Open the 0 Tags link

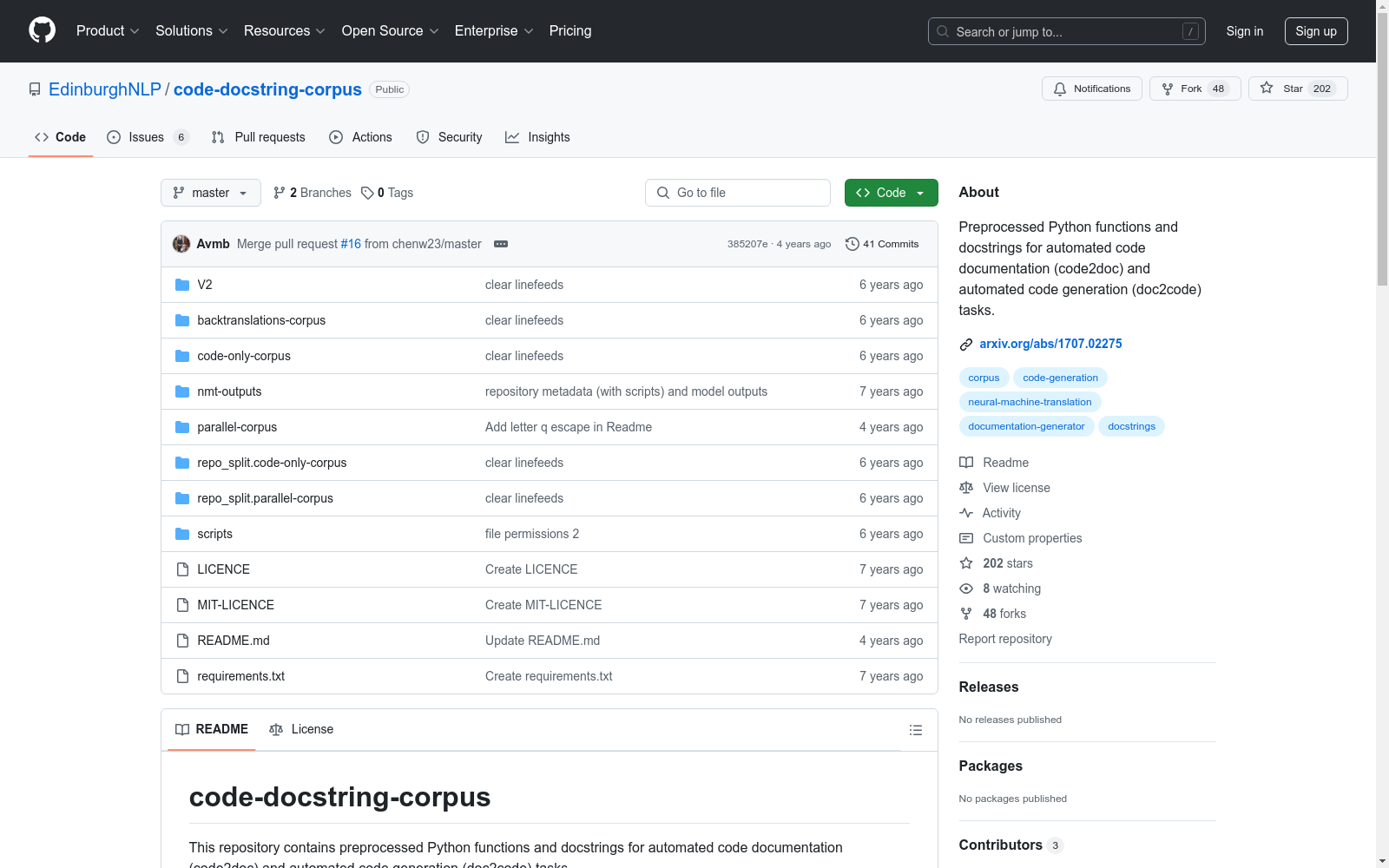[x=387, y=193]
